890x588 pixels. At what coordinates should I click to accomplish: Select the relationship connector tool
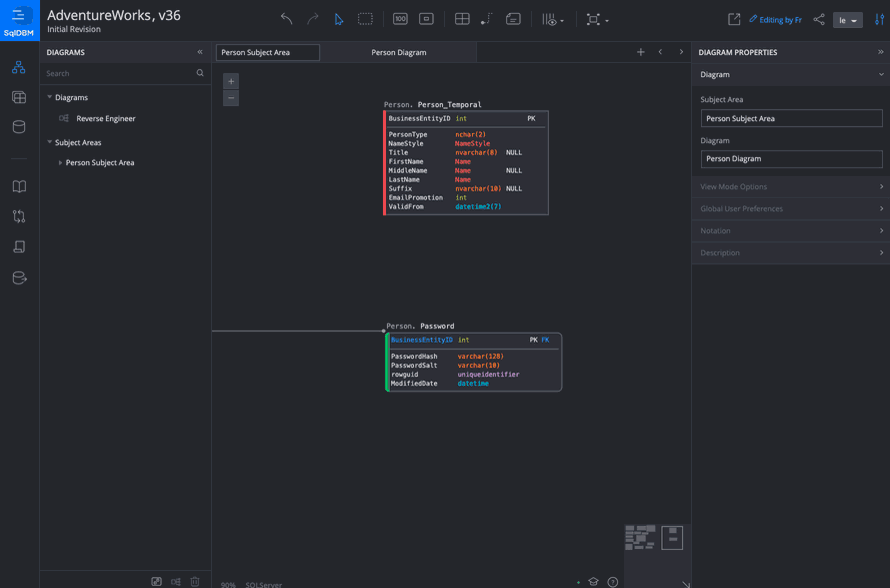pyautogui.click(x=487, y=19)
